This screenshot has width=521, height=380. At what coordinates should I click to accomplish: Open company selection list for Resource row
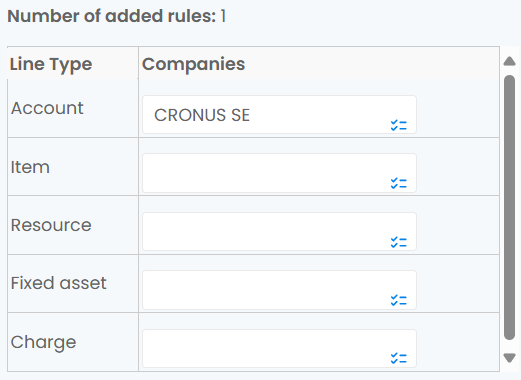click(399, 242)
